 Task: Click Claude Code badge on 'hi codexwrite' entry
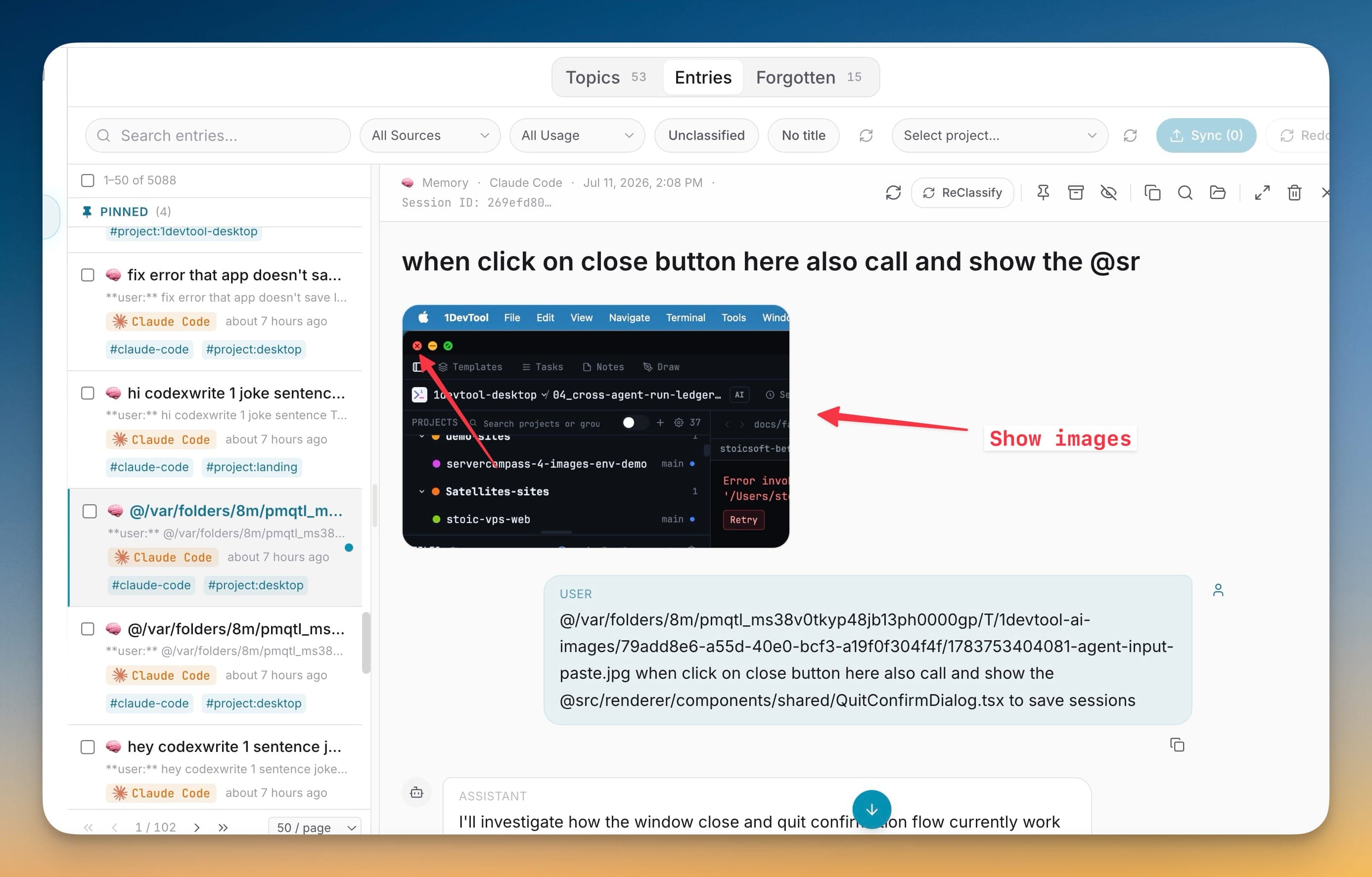161,439
